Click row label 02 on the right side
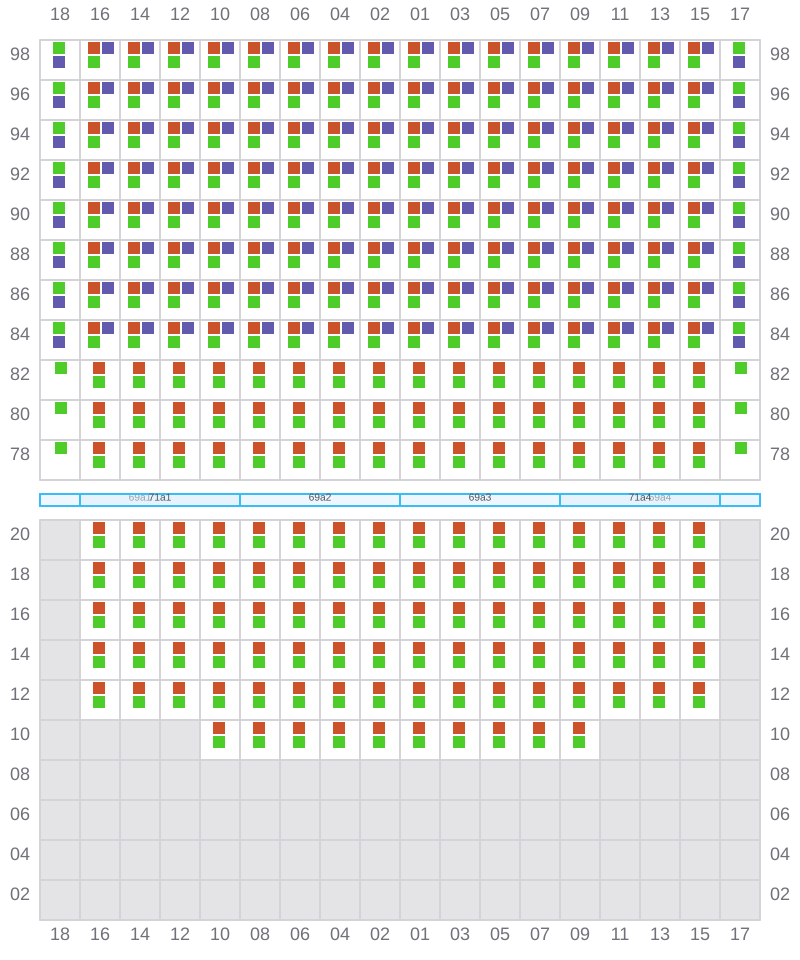Image resolution: width=800 pixels, height=960 pixels. (x=780, y=894)
